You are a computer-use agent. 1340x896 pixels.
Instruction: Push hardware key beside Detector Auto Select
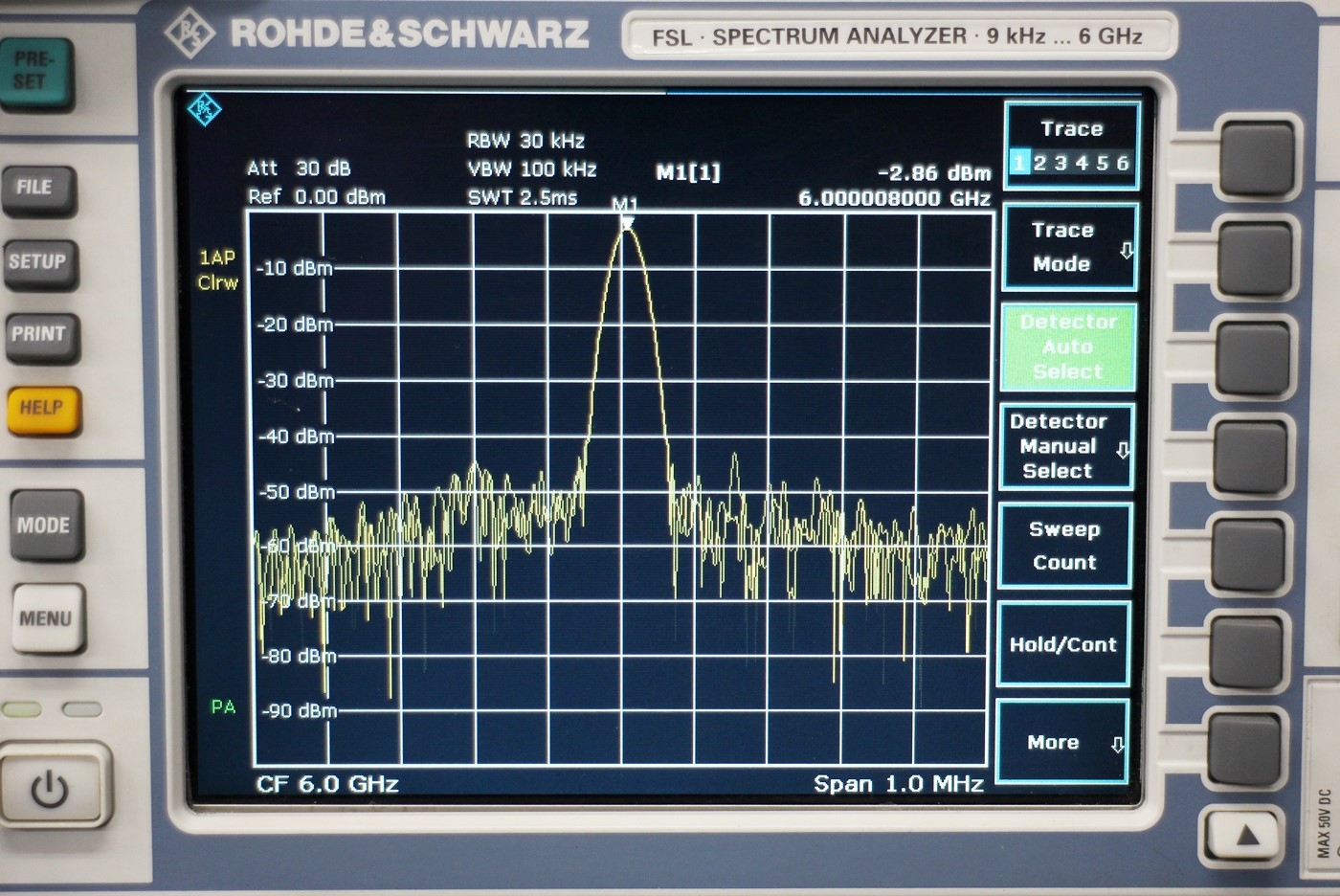tap(1252, 355)
